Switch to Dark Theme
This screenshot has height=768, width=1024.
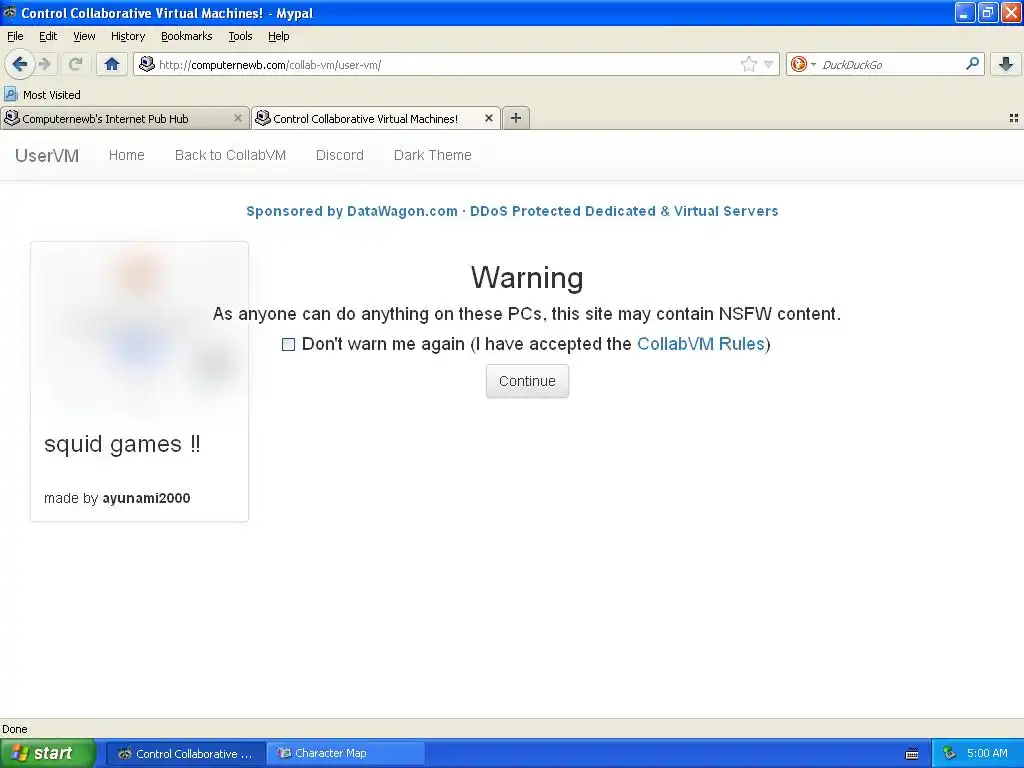(432, 155)
